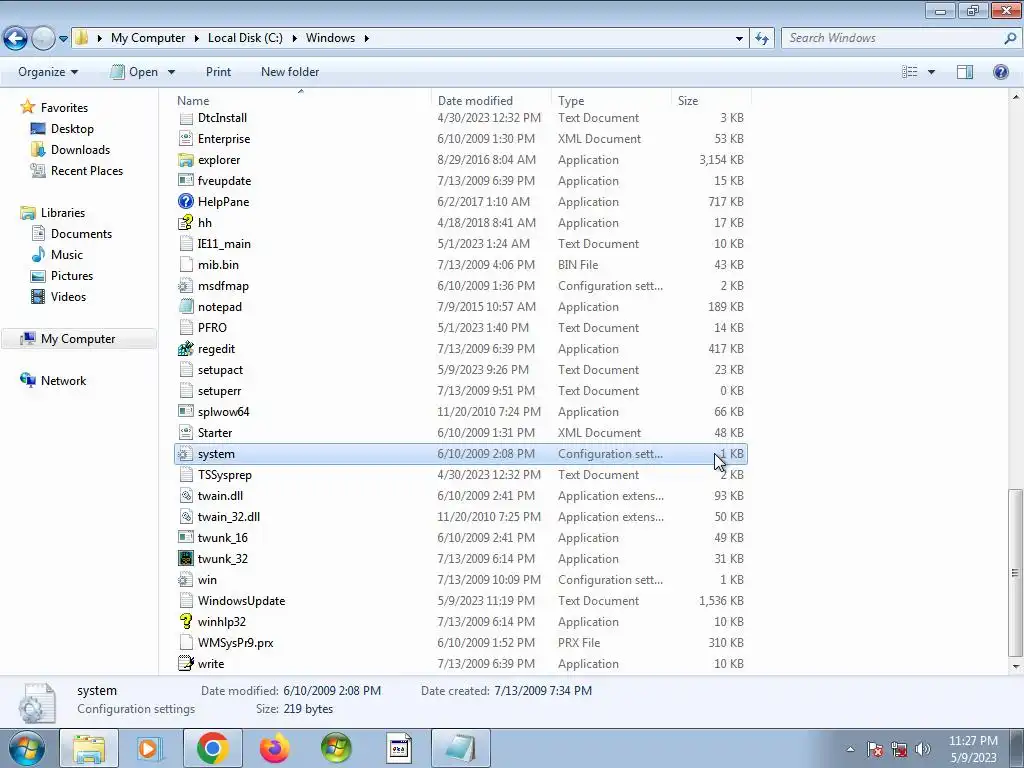Open Windows Media Player from taskbar
This screenshot has width=1024, height=768.
point(150,748)
